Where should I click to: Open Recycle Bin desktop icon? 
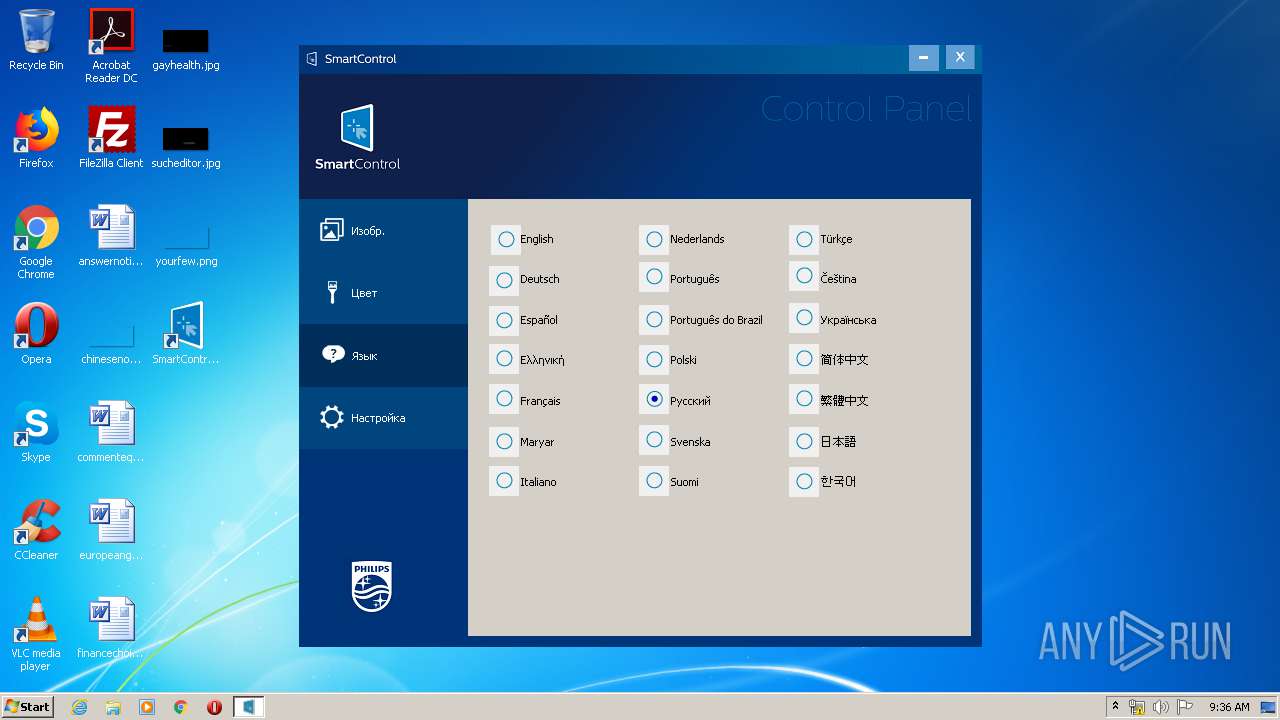(36, 40)
